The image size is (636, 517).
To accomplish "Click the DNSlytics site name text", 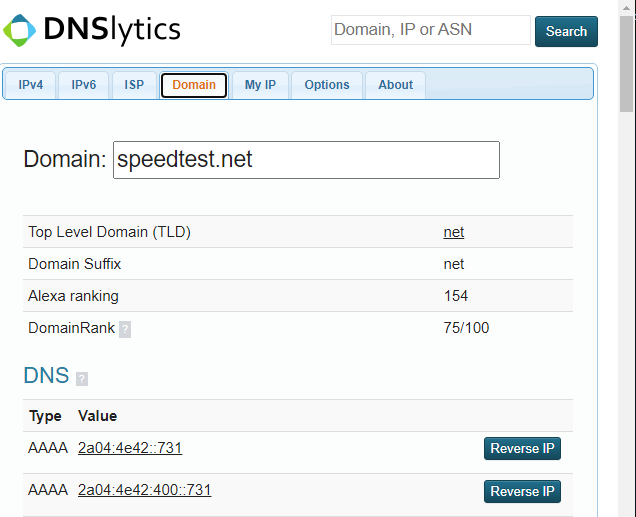I will point(112,30).
